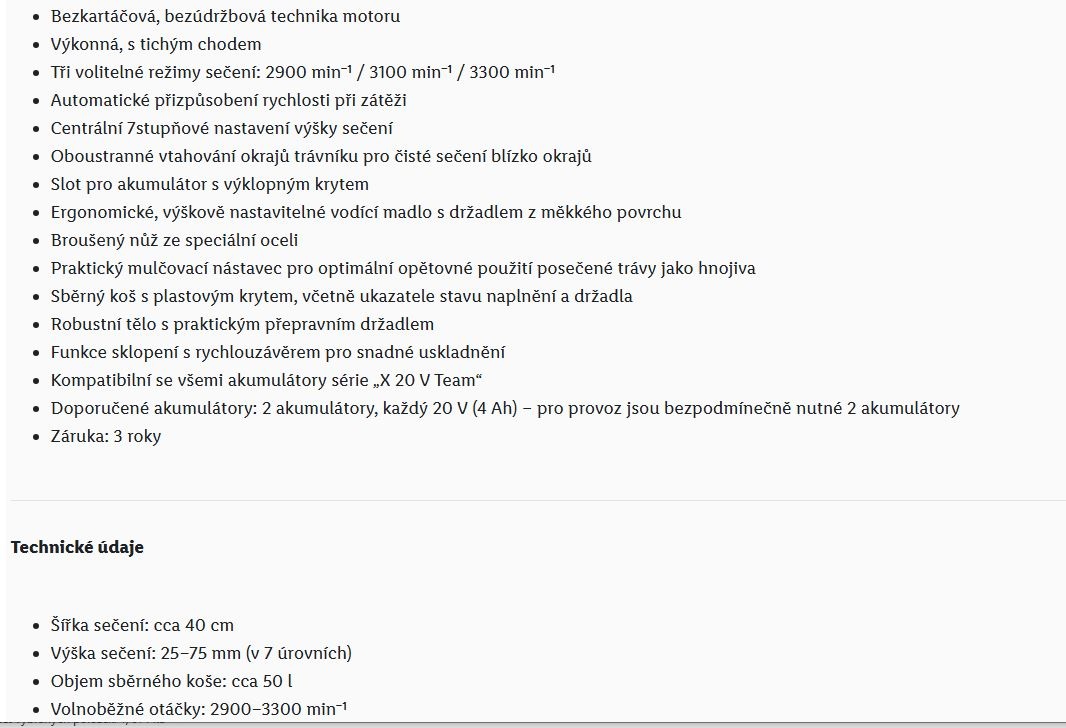Click the 'Tři volitelné režimy sečení' line

coord(303,72)
